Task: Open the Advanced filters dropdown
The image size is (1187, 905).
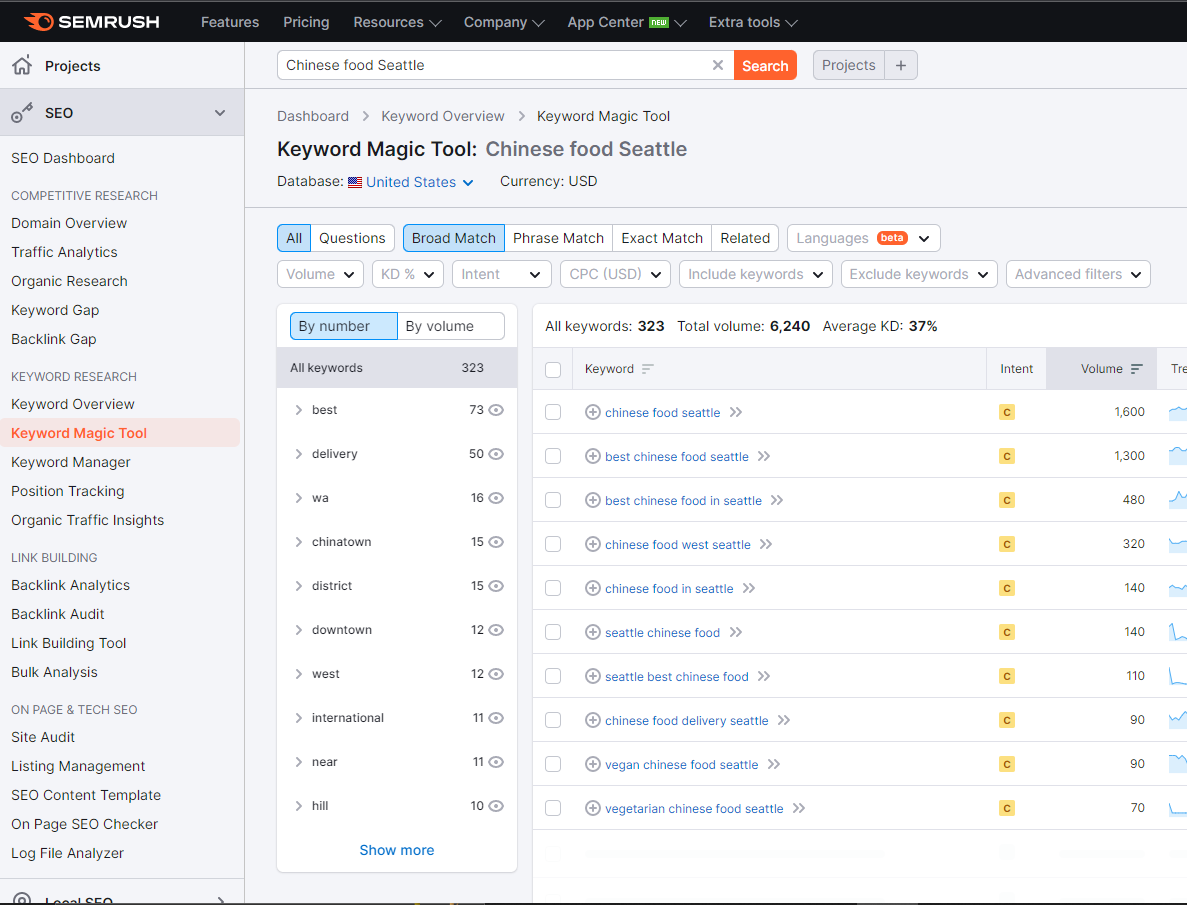Action: [1078, 274]
